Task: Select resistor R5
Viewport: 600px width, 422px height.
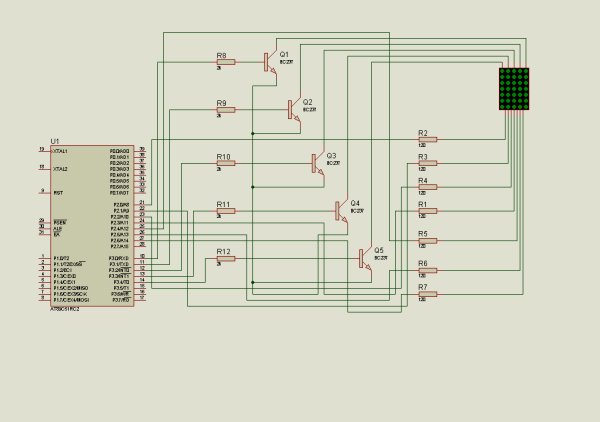Action: pyautogui.click(x=428, y=241)
